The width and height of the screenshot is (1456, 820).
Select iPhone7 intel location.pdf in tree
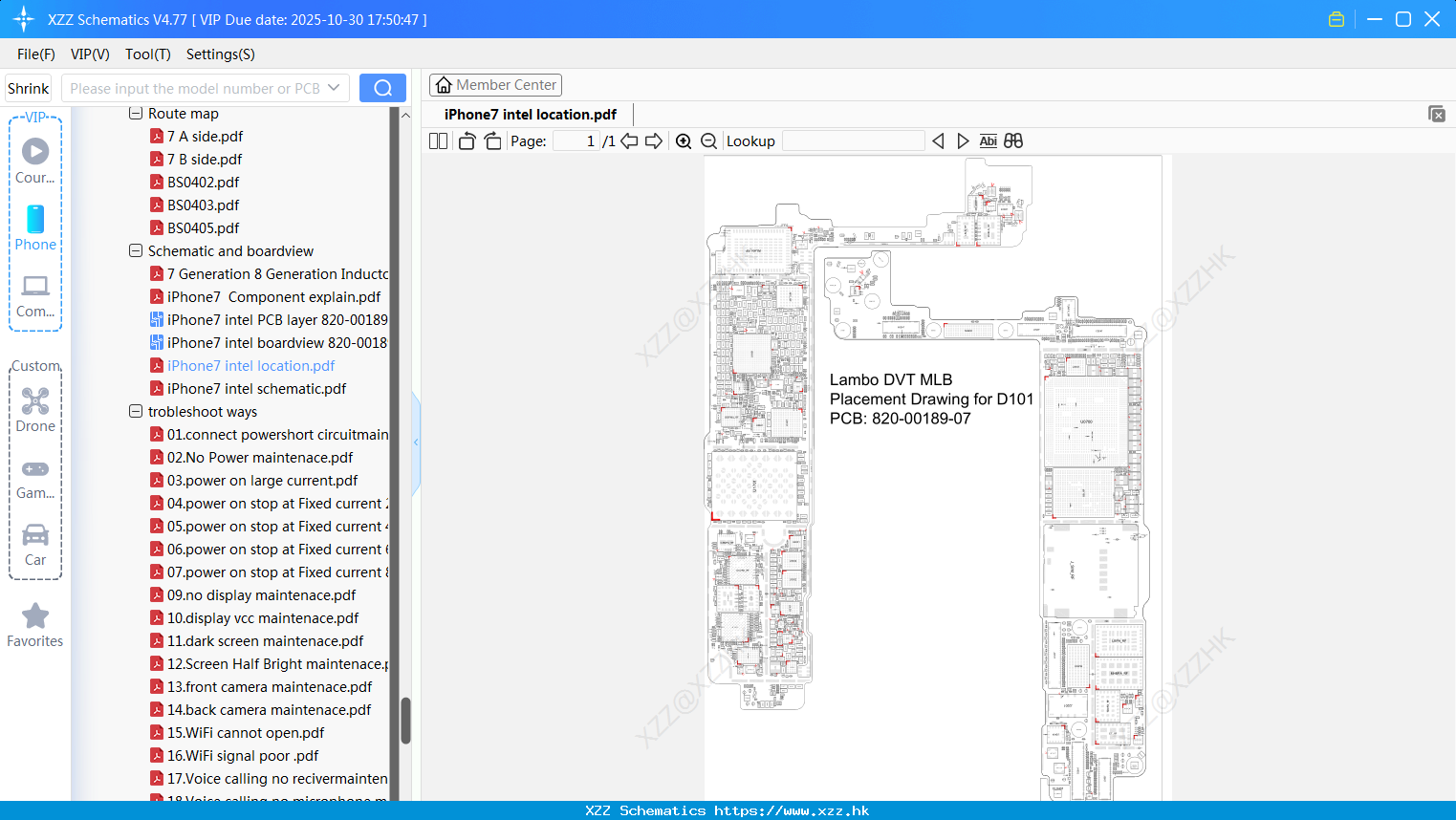[242, 366]
